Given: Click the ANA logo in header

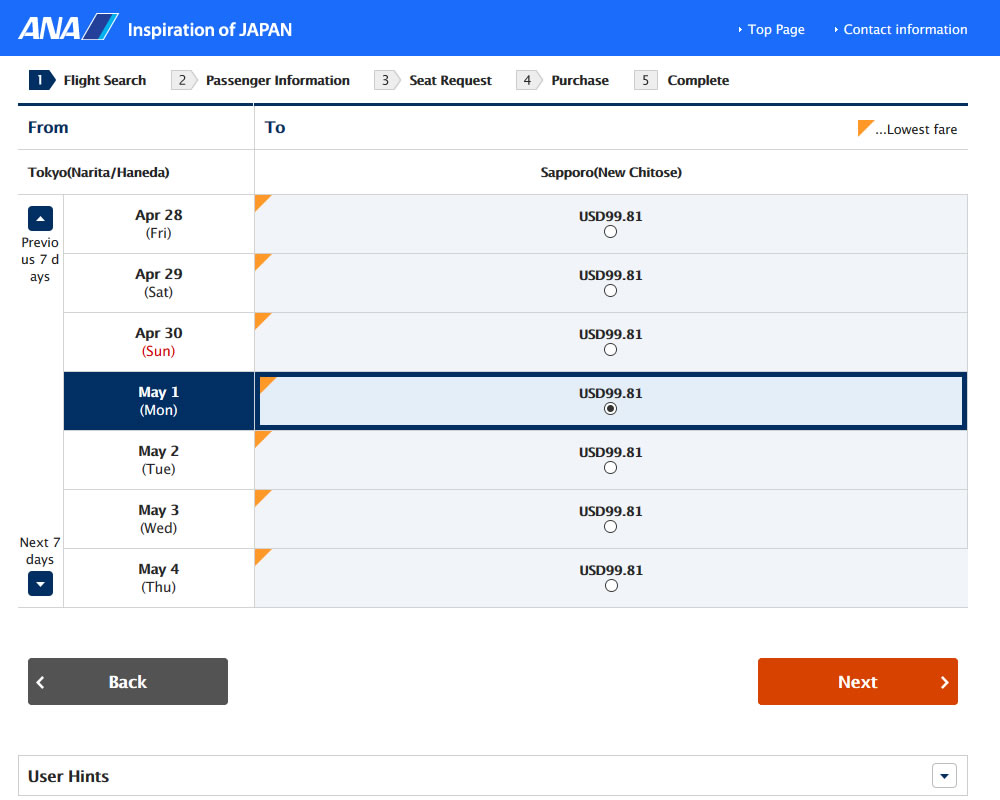Looking at the screenshot, I should click(68, 28).
